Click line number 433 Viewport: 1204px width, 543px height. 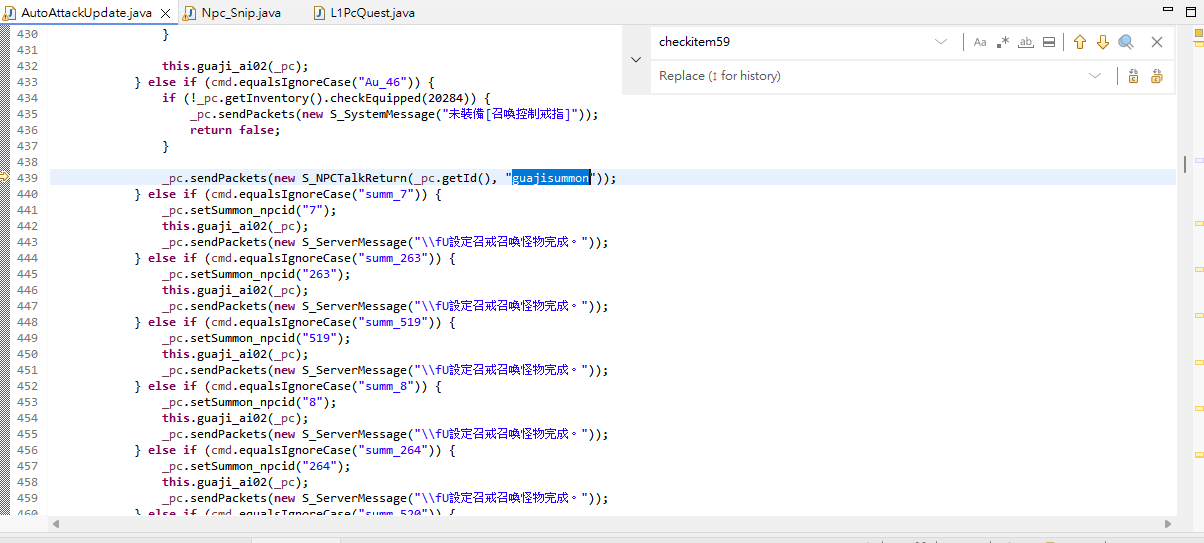click(x=28, y=82)
